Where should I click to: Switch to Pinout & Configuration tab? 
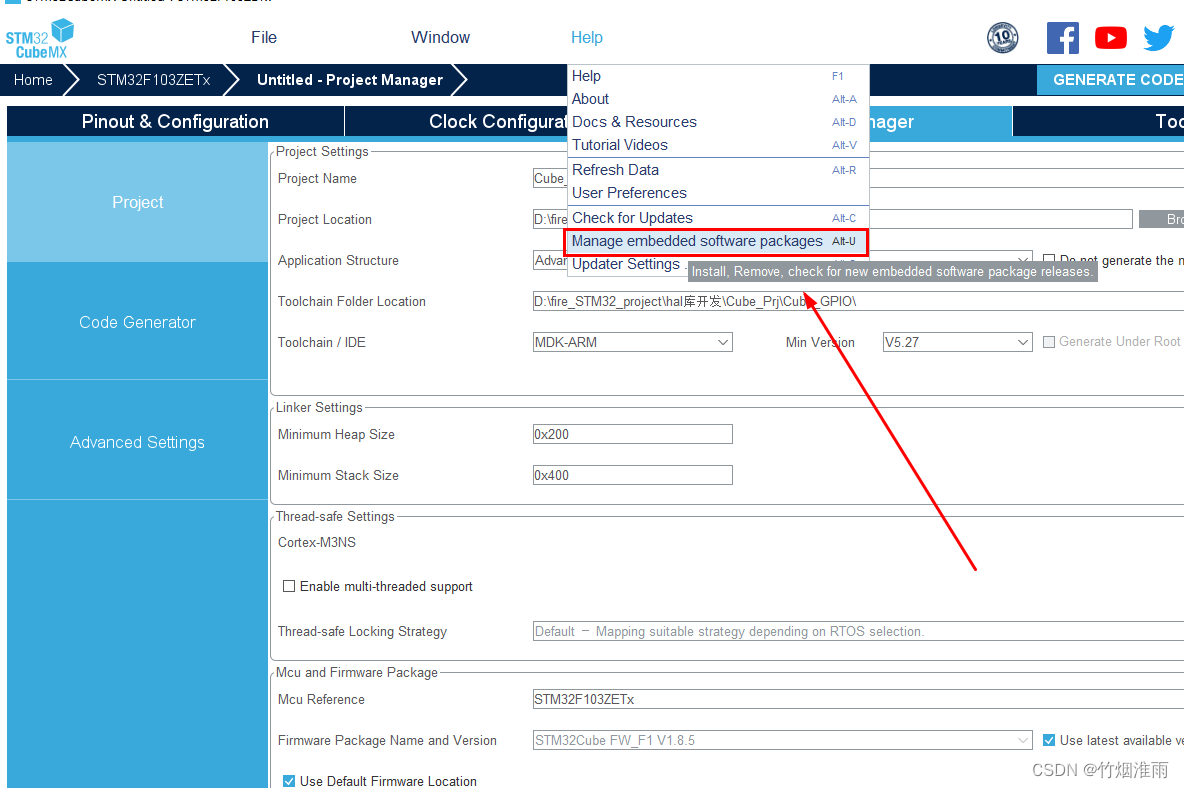click(175, 122)
